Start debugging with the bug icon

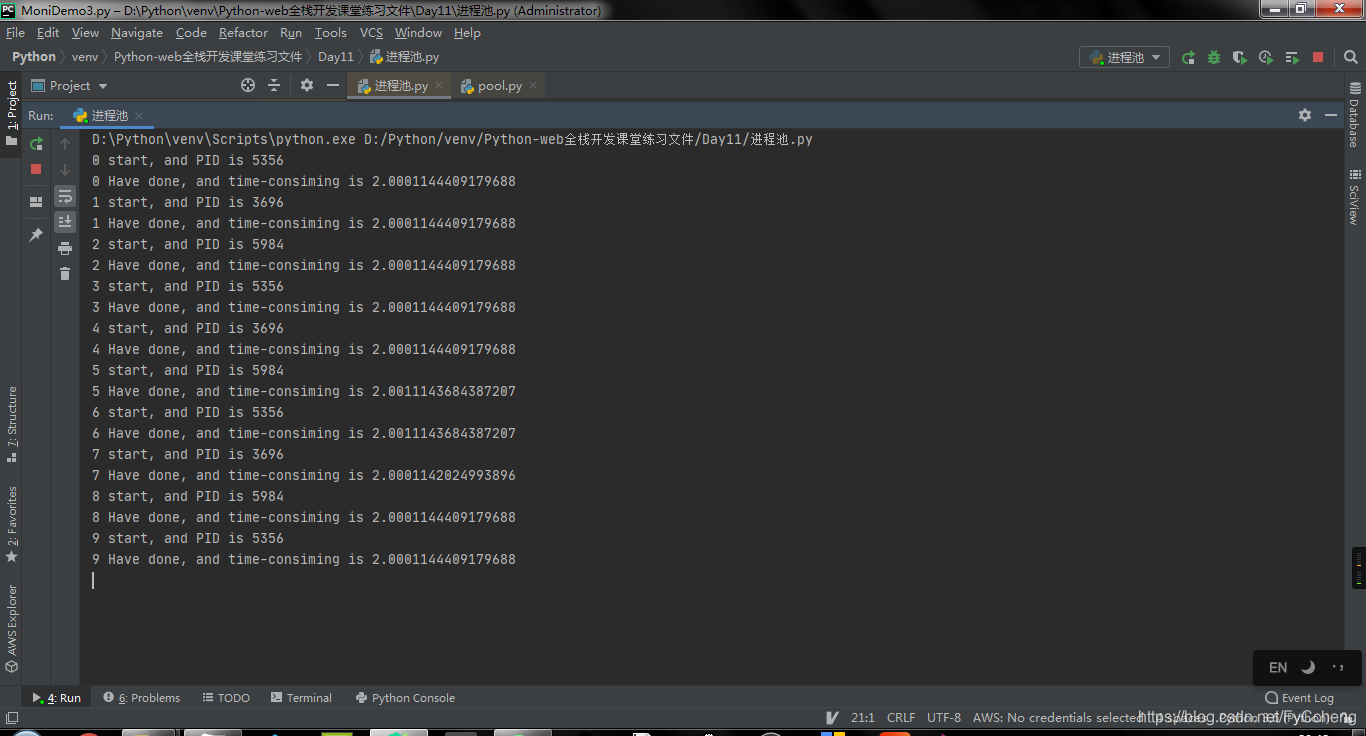click(1214, 58)
